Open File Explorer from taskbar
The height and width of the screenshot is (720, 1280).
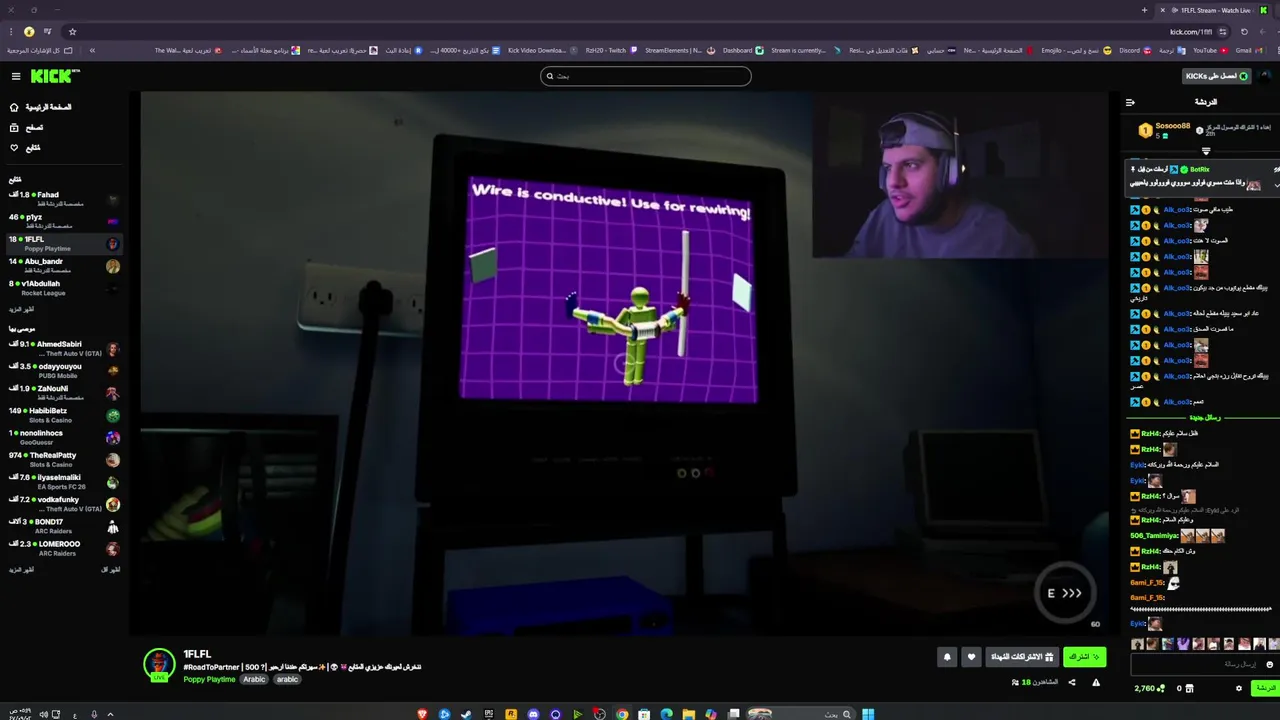[x=689, y=714]
